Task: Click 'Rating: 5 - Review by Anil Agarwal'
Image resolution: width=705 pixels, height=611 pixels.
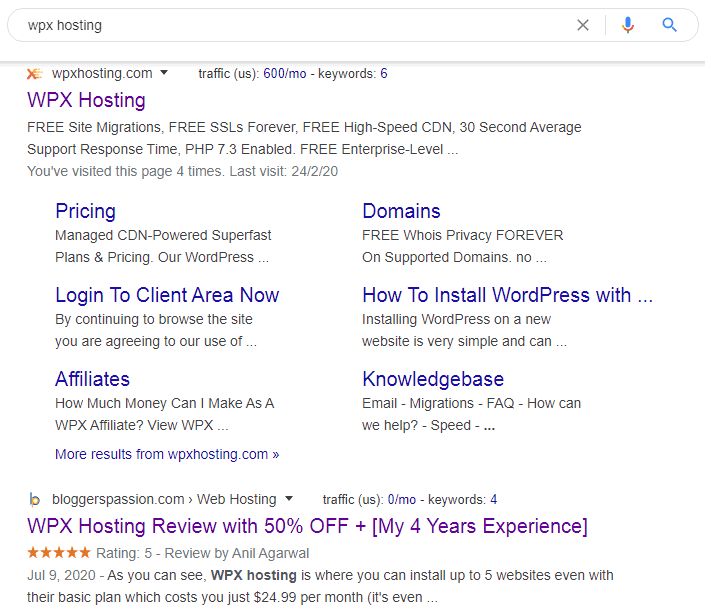Action: click(x=203, y=553)
